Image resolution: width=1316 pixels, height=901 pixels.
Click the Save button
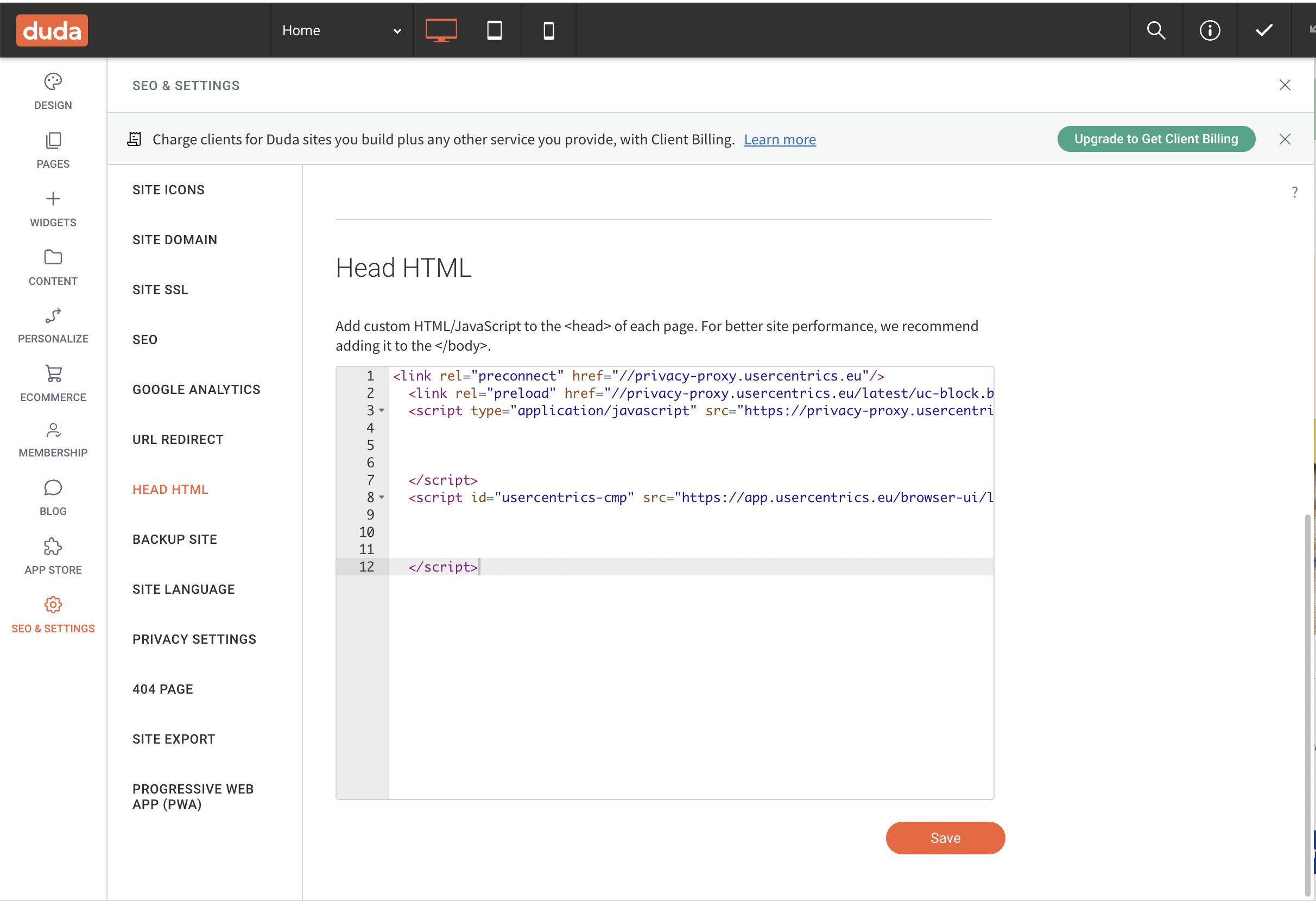coord(945,837)
